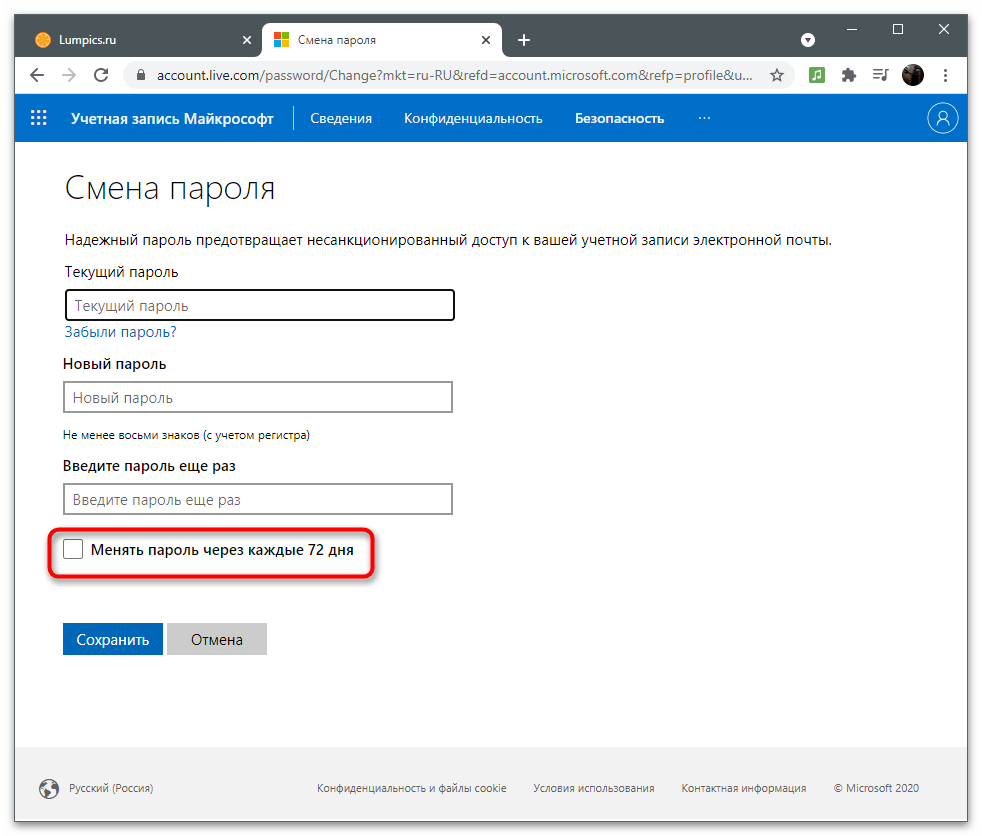Click the Смена пароля page heading
Image resolution: width=982 pixels, height=836 pixels.
[170, 188]
